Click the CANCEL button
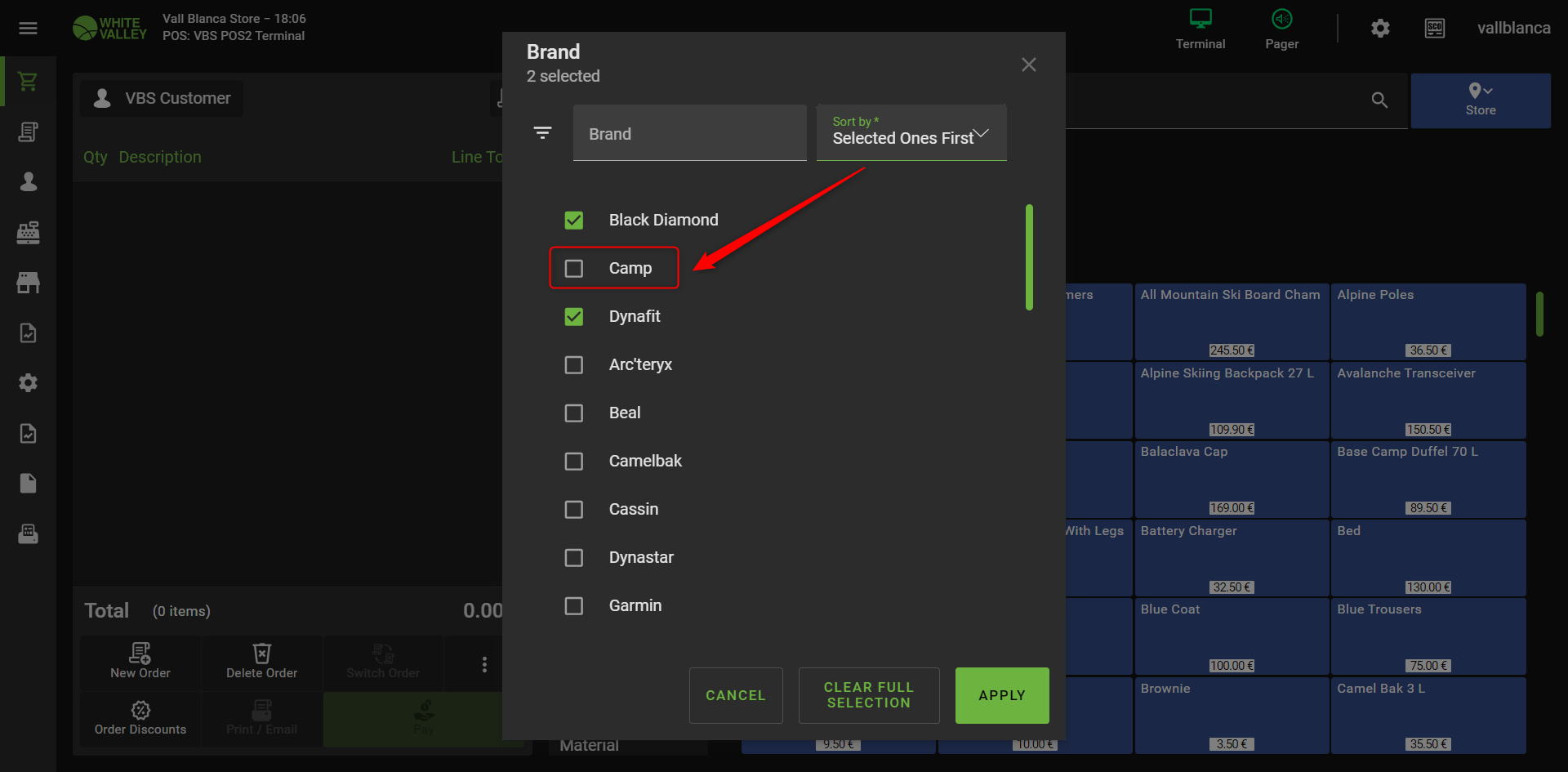This screenshot has height=772, width=1568. tap(736, 695)
